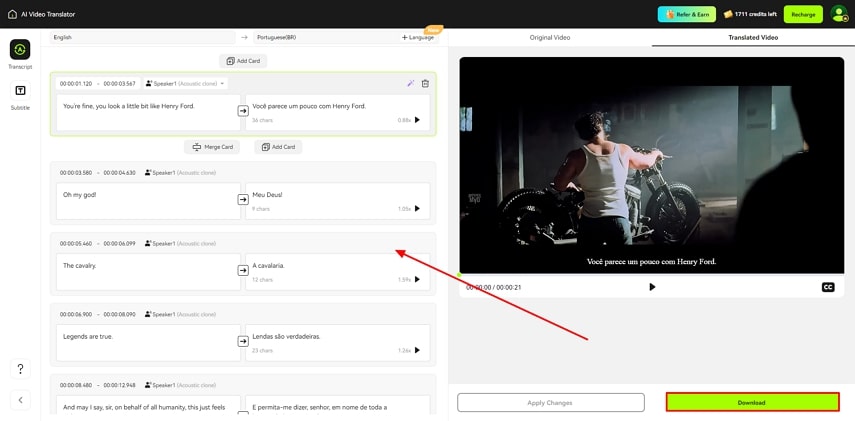This screenshot has width=855, height=421.
Task: Play the video in the preview player
Action: [652, 287]
